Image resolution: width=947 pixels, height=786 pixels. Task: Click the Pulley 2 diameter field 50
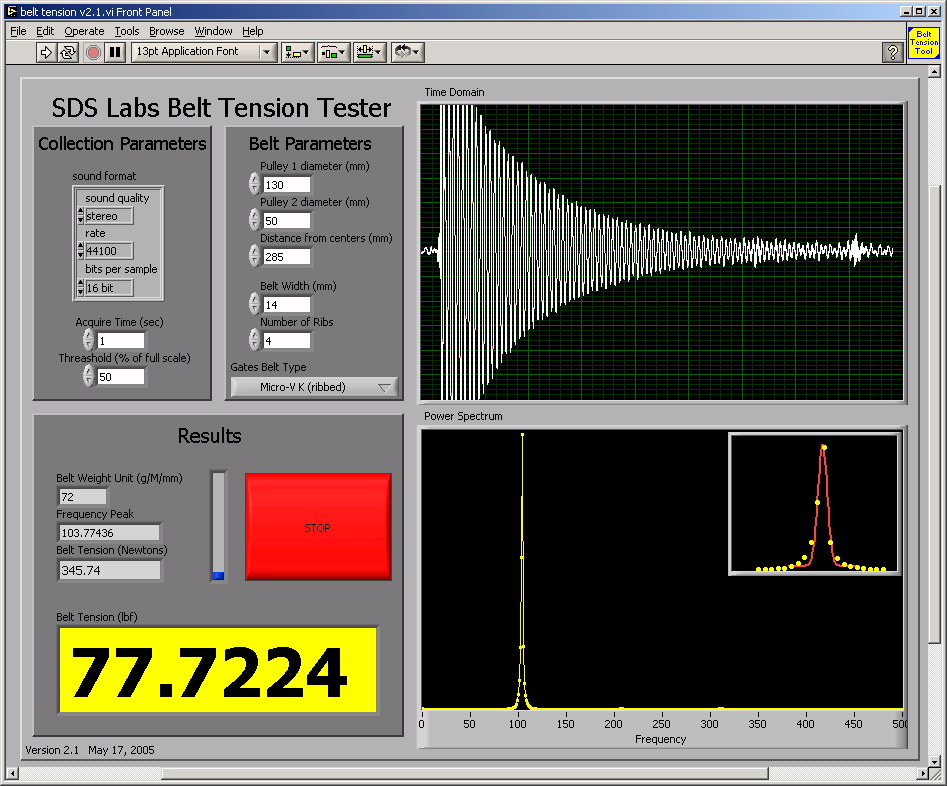[287, 221]
